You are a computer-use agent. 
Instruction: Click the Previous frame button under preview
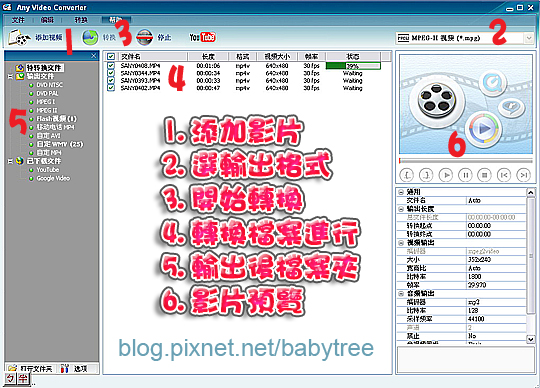click(504, 175)
